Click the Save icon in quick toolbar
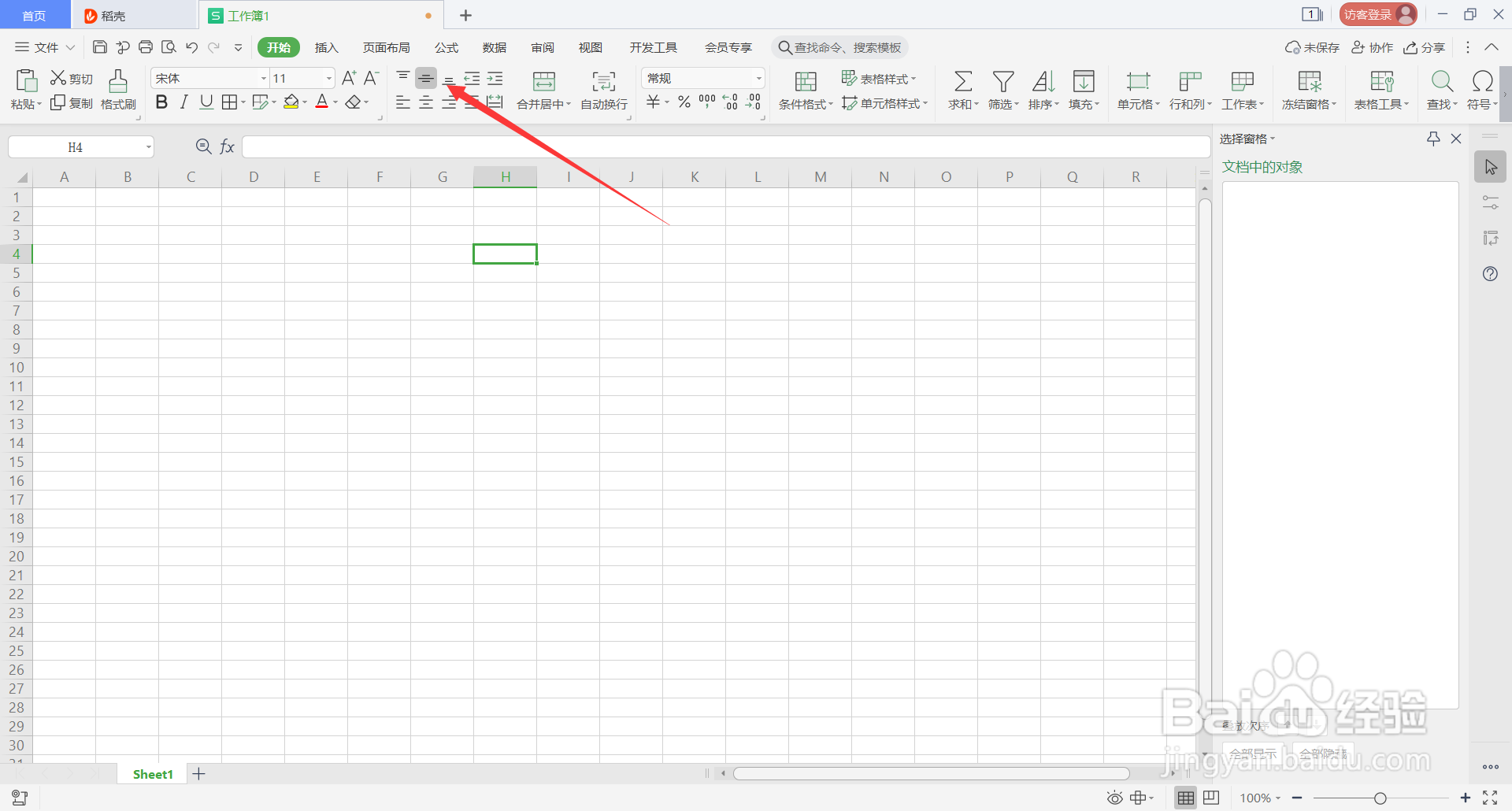The image size is (1512, 811). pos(100,47)
